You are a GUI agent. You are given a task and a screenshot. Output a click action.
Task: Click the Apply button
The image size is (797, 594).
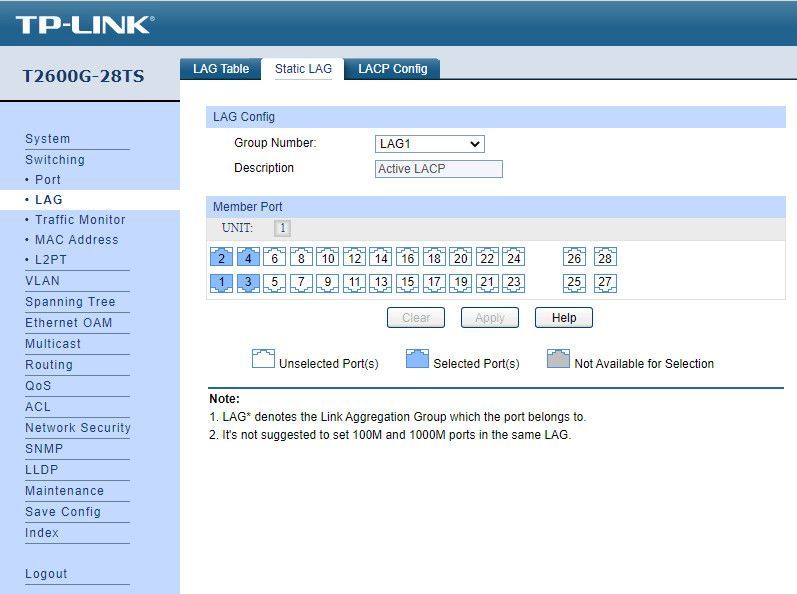489,318
